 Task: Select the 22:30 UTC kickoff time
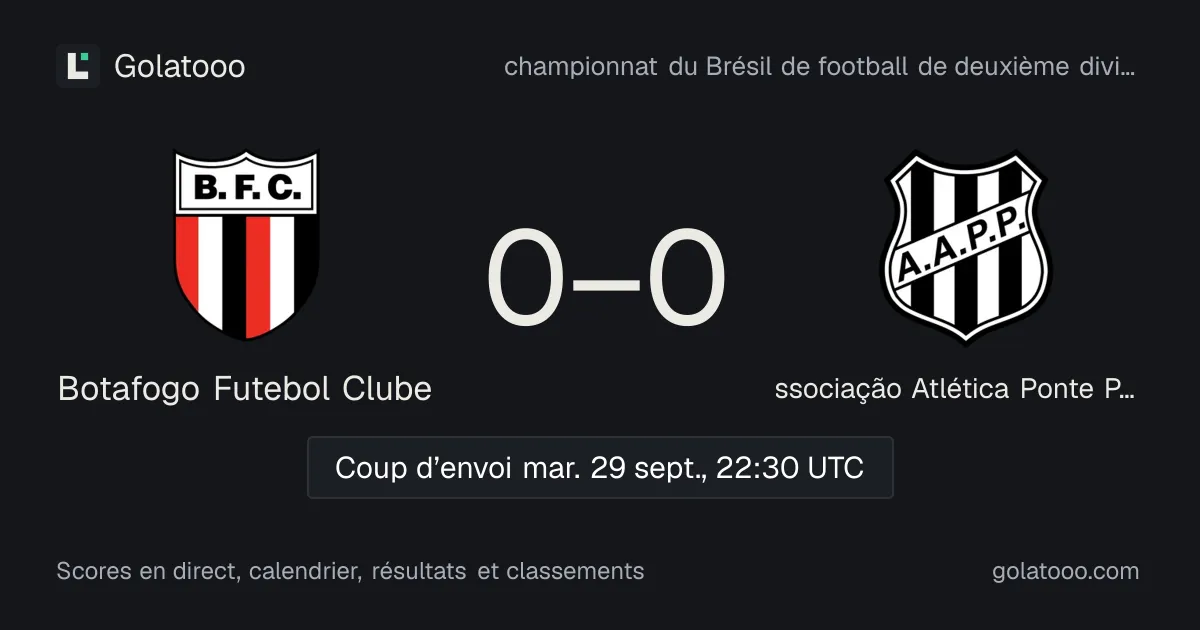click(x=791, y=467)
